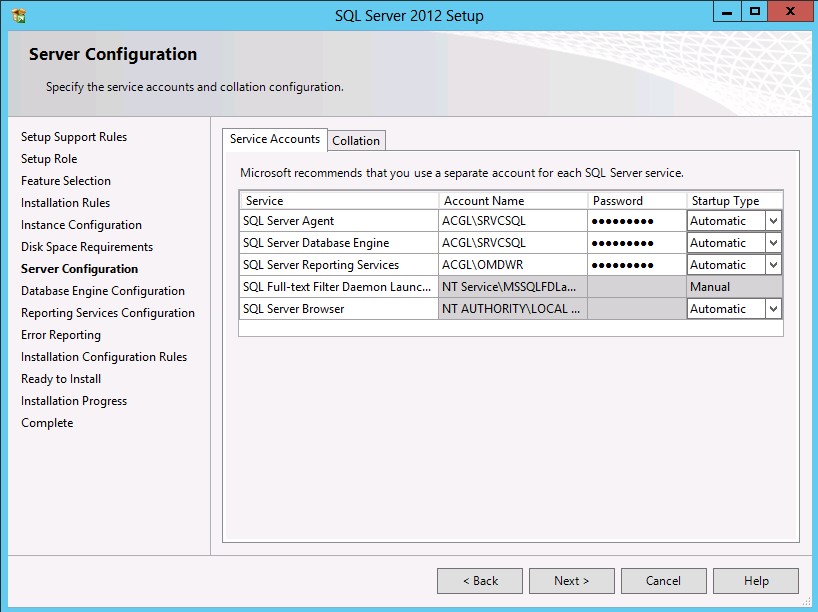The image size is (818, 612).
Task: Click password field for SQL Server Reporting Services
Action: pos(637,265)
